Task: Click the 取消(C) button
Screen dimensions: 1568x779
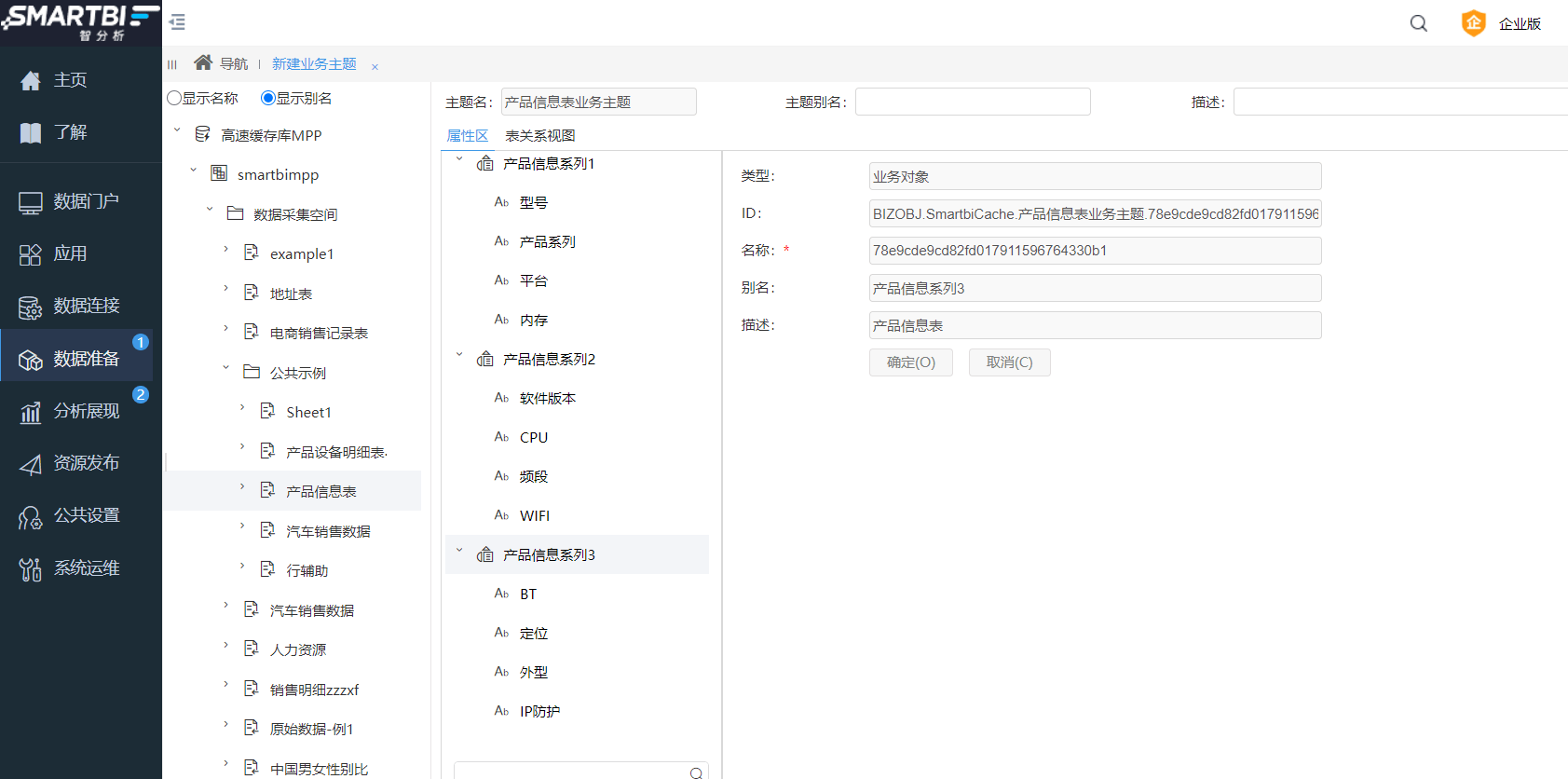Action: (1010, 362)
